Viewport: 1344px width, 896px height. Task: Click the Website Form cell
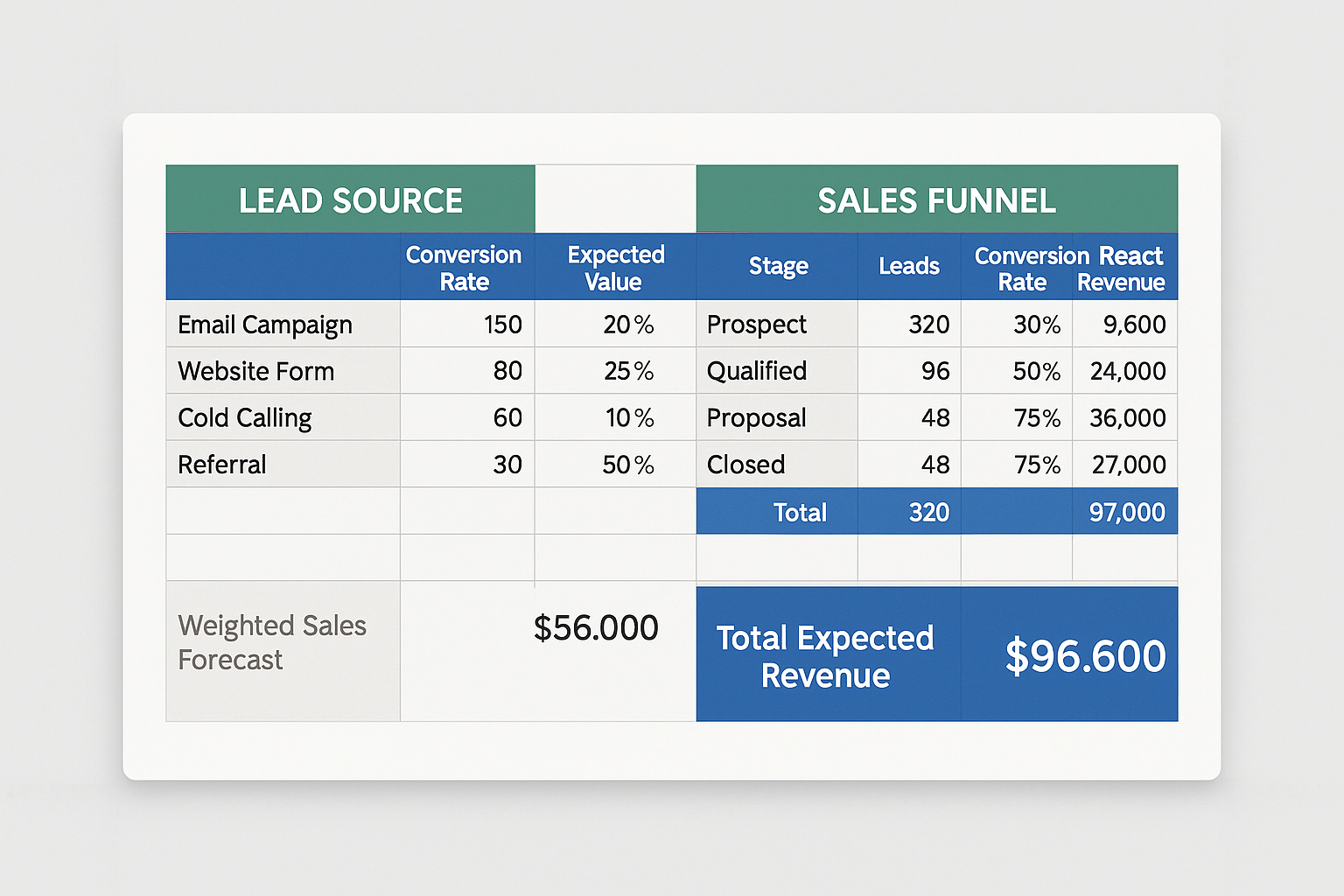coord(283,371)
